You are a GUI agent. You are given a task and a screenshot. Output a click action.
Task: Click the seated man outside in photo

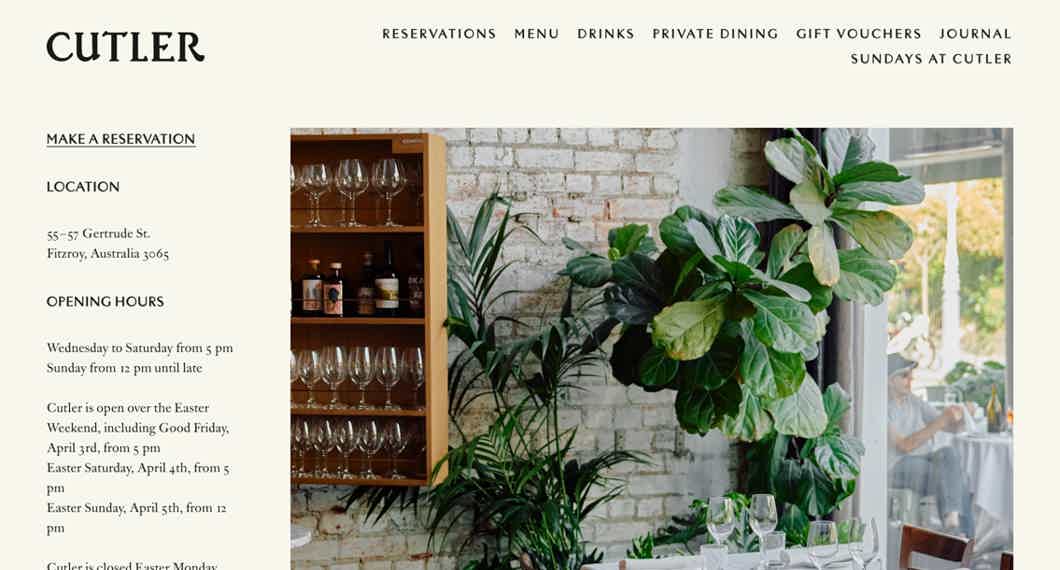(x=925, y=433)
